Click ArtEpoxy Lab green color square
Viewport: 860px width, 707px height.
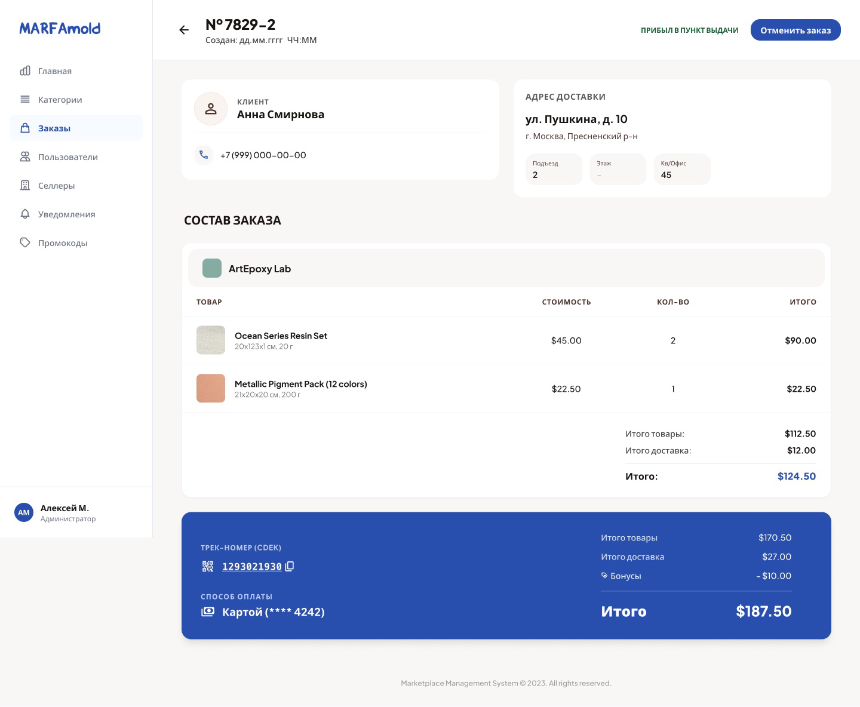click(212, 268)
